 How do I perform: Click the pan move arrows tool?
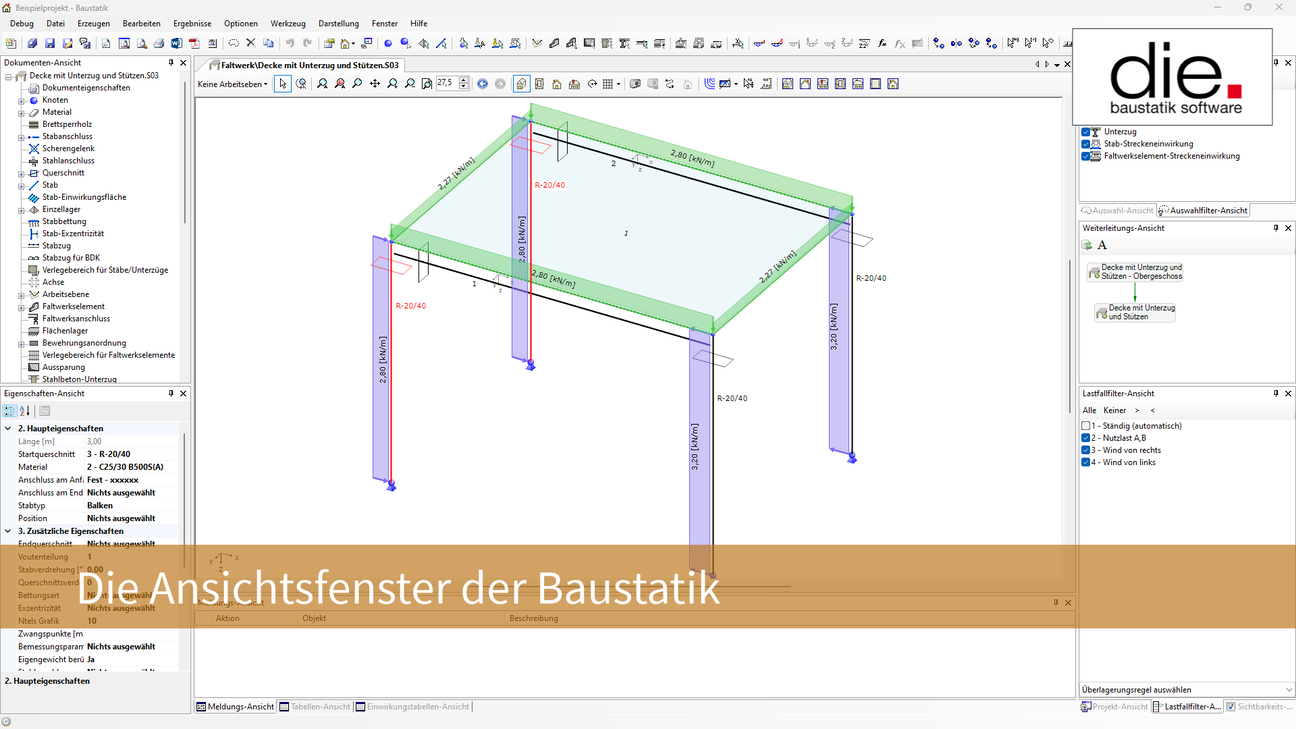[x=374, y=84]
